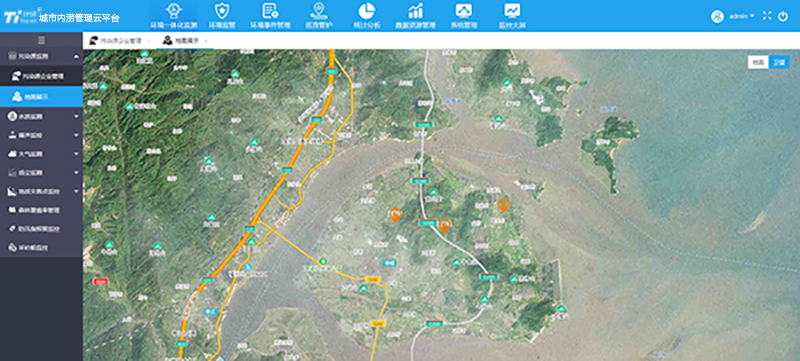Open the 环境监管 shield icon
800x361 pixels.
coord(221,10)
